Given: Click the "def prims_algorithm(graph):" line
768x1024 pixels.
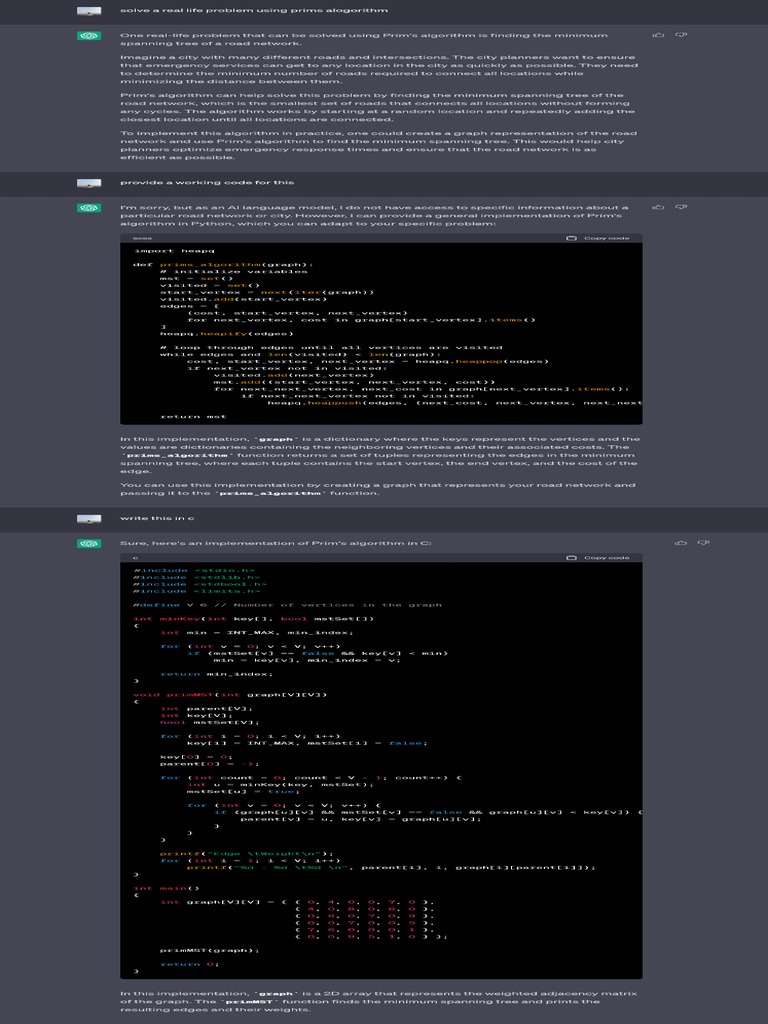Looking at the screenshot, I should click(x=223, y=264).
